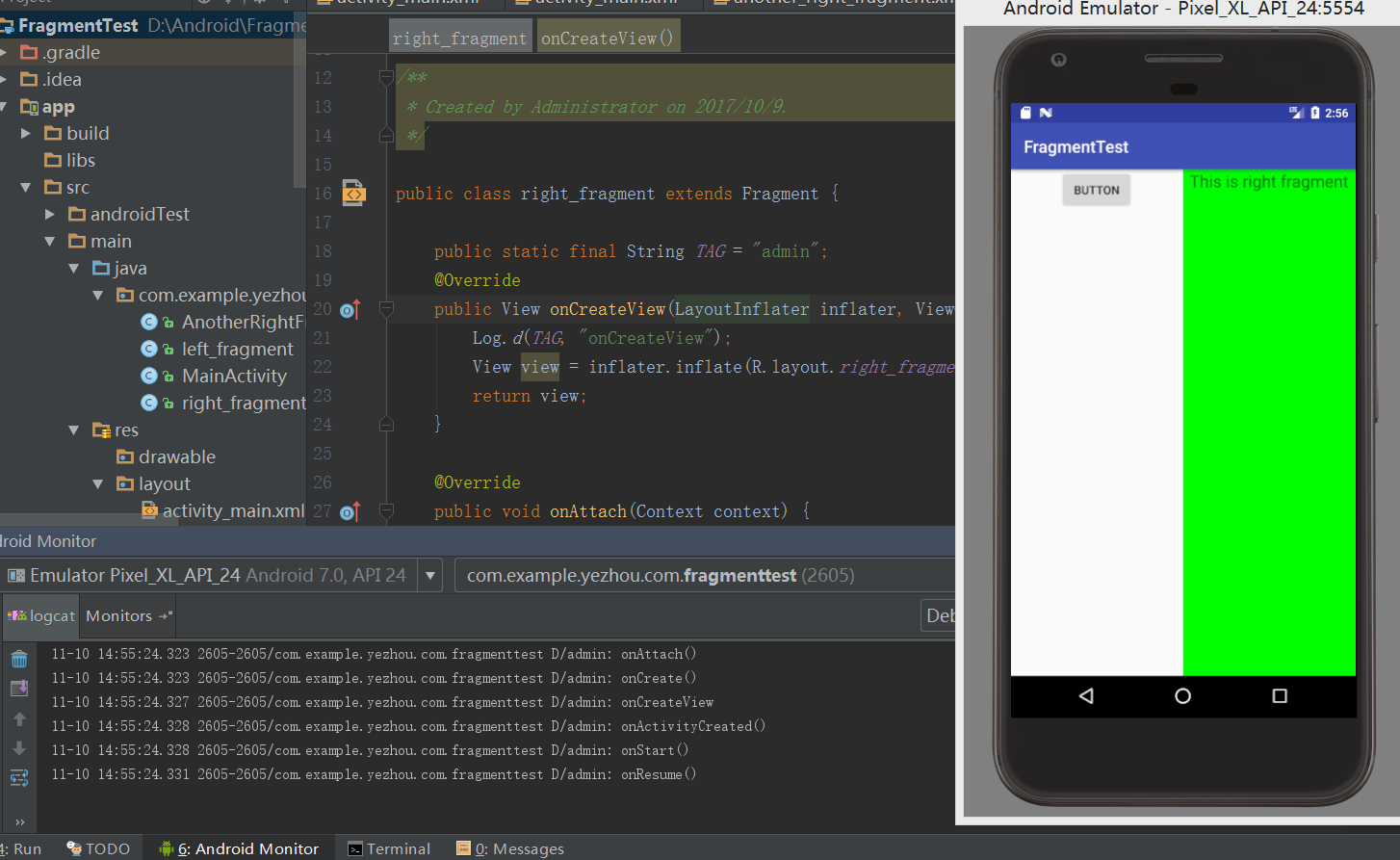1400x860 pixels.
Task: Click the up arrow in the logcat toolbar
Action: click(x=19, y=718)
